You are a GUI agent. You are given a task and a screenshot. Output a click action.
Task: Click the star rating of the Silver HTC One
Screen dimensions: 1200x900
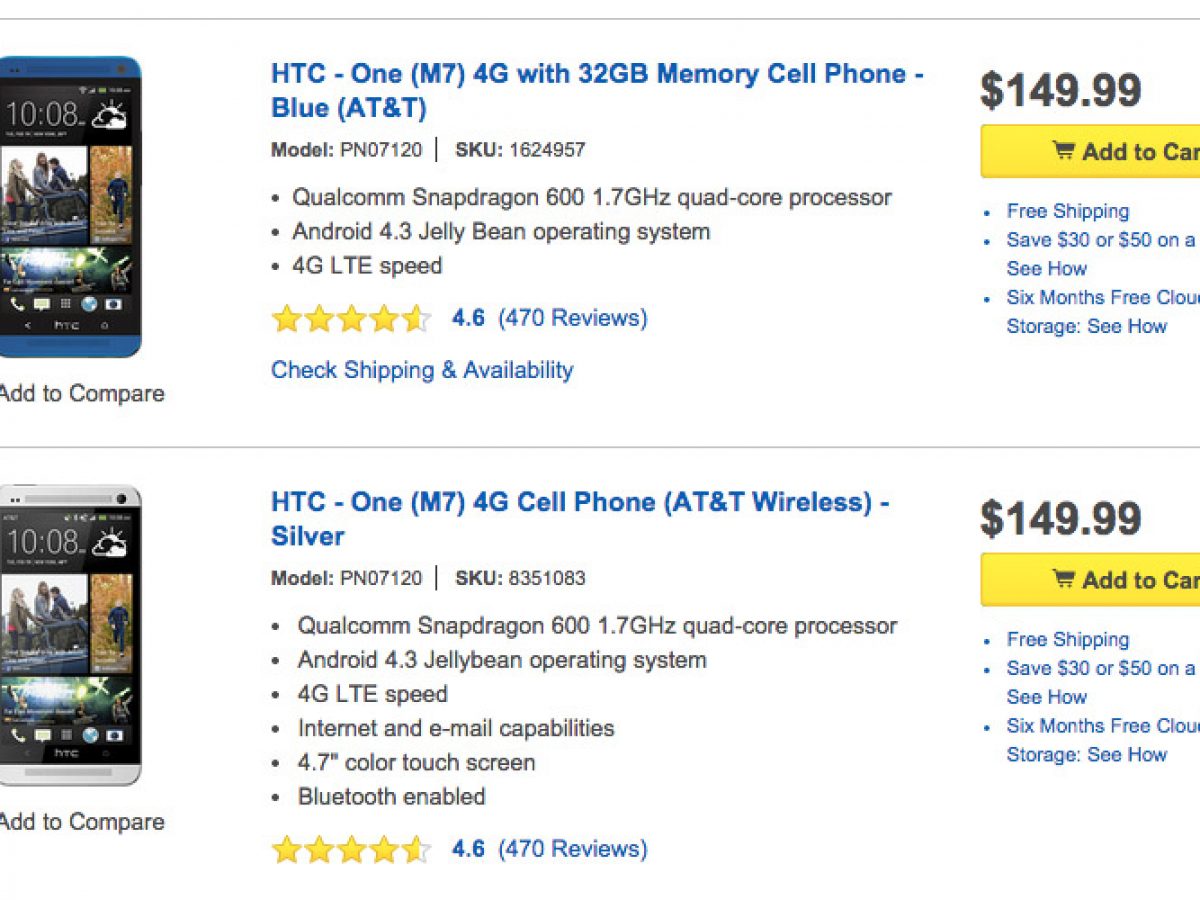coord(351,850)
